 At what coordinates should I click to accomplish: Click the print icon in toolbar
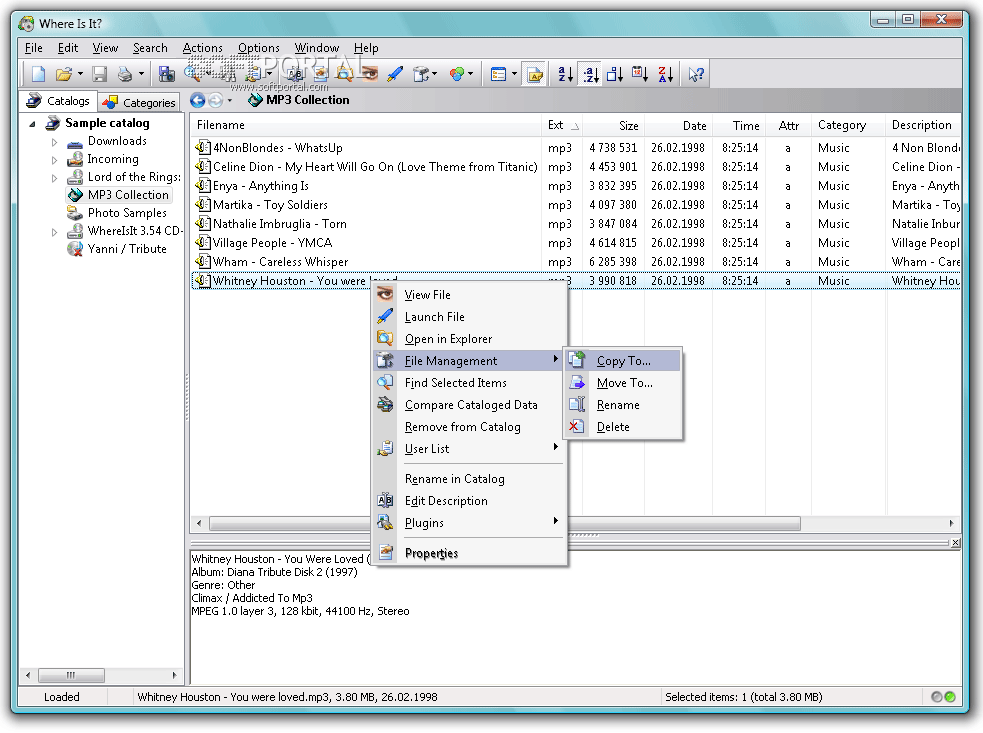tap(125, 74)
